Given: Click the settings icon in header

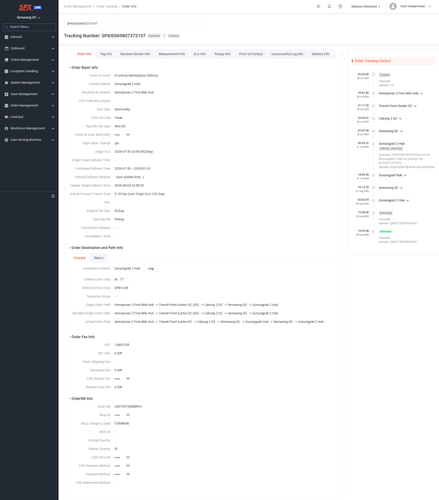Looking at the screenshot, I should click(x=318, y=6).
